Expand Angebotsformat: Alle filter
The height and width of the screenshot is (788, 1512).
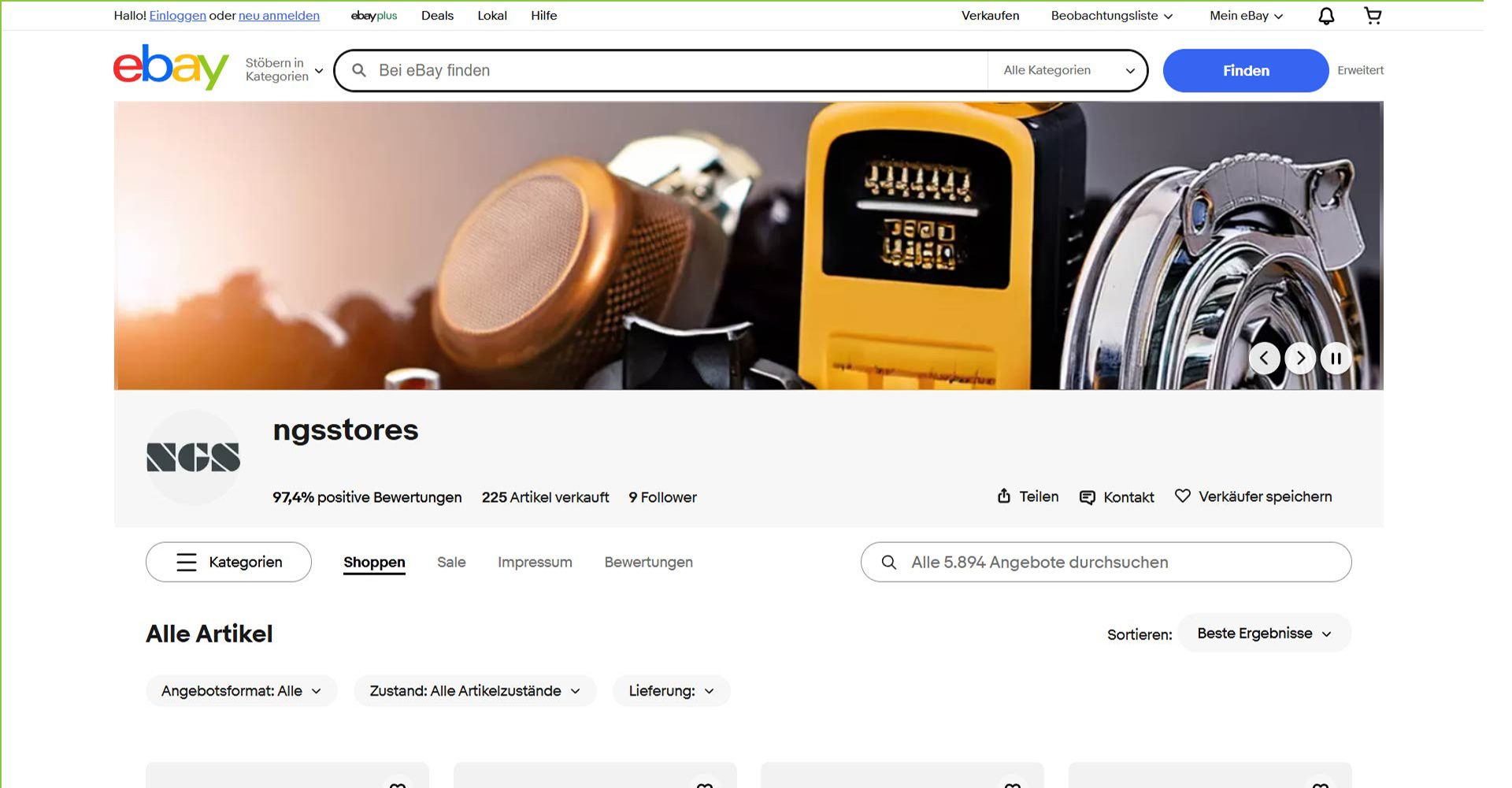tap(241, 691)
